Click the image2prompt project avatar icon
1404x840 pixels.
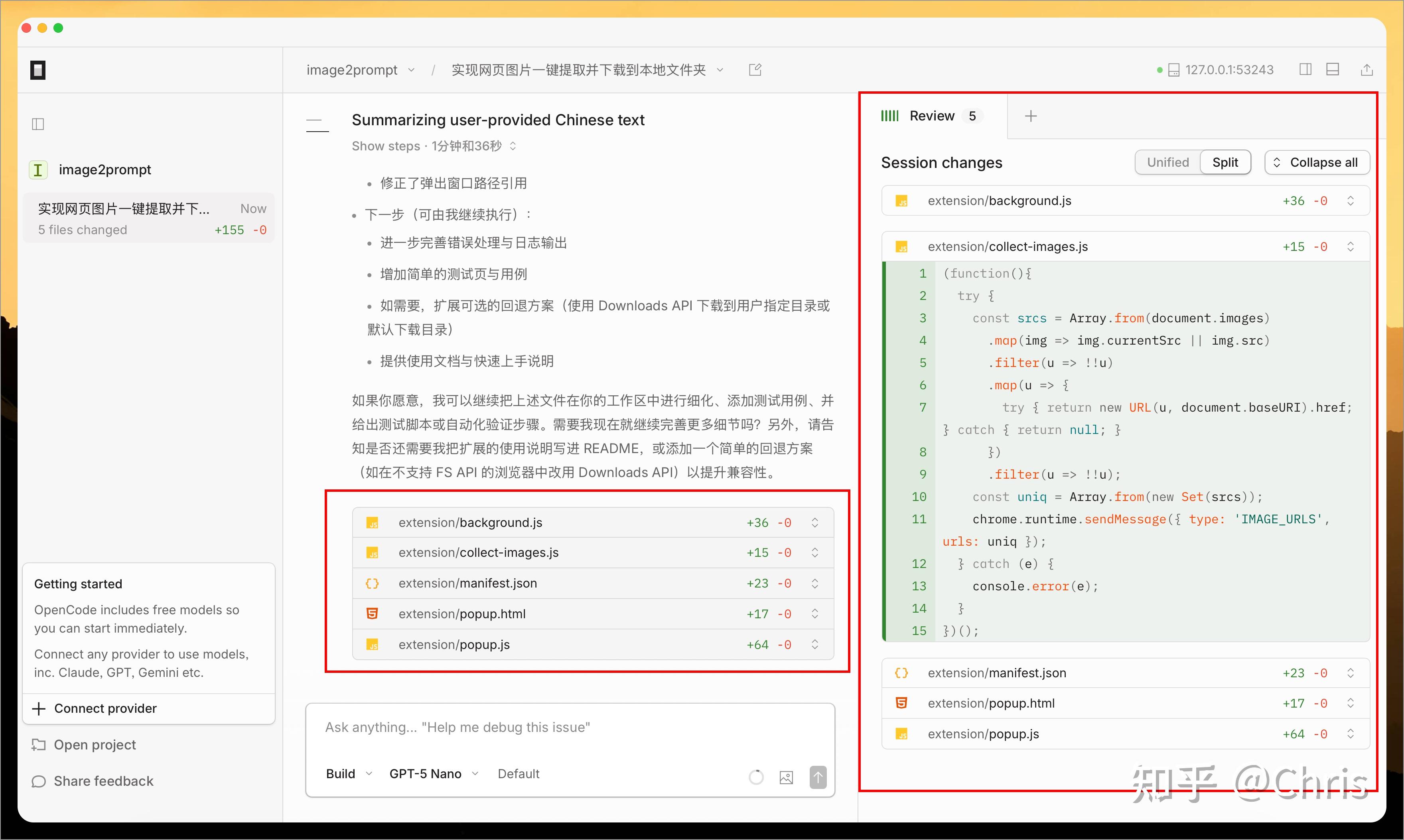38,170
